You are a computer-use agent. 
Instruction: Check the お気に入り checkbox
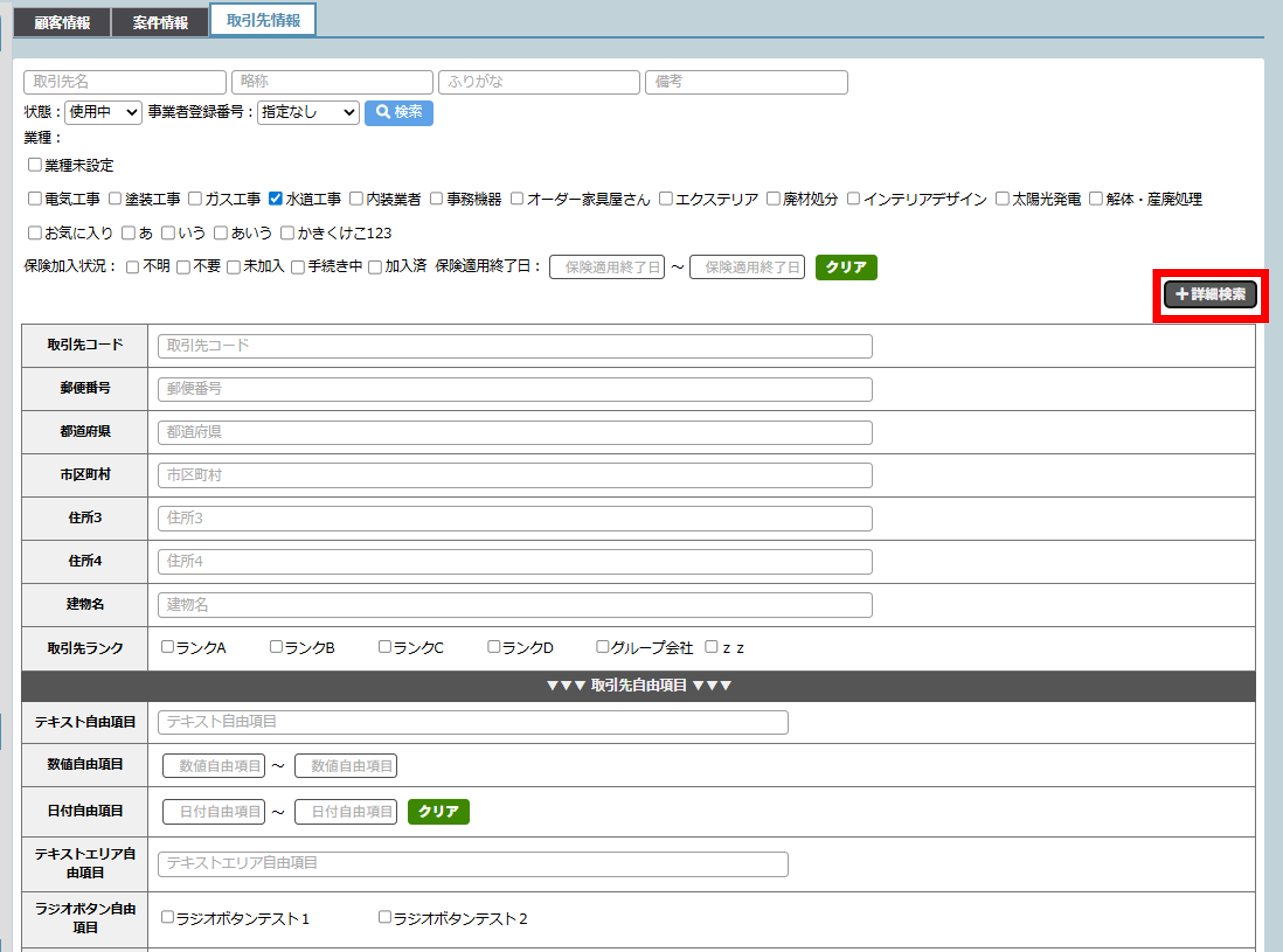35,233
